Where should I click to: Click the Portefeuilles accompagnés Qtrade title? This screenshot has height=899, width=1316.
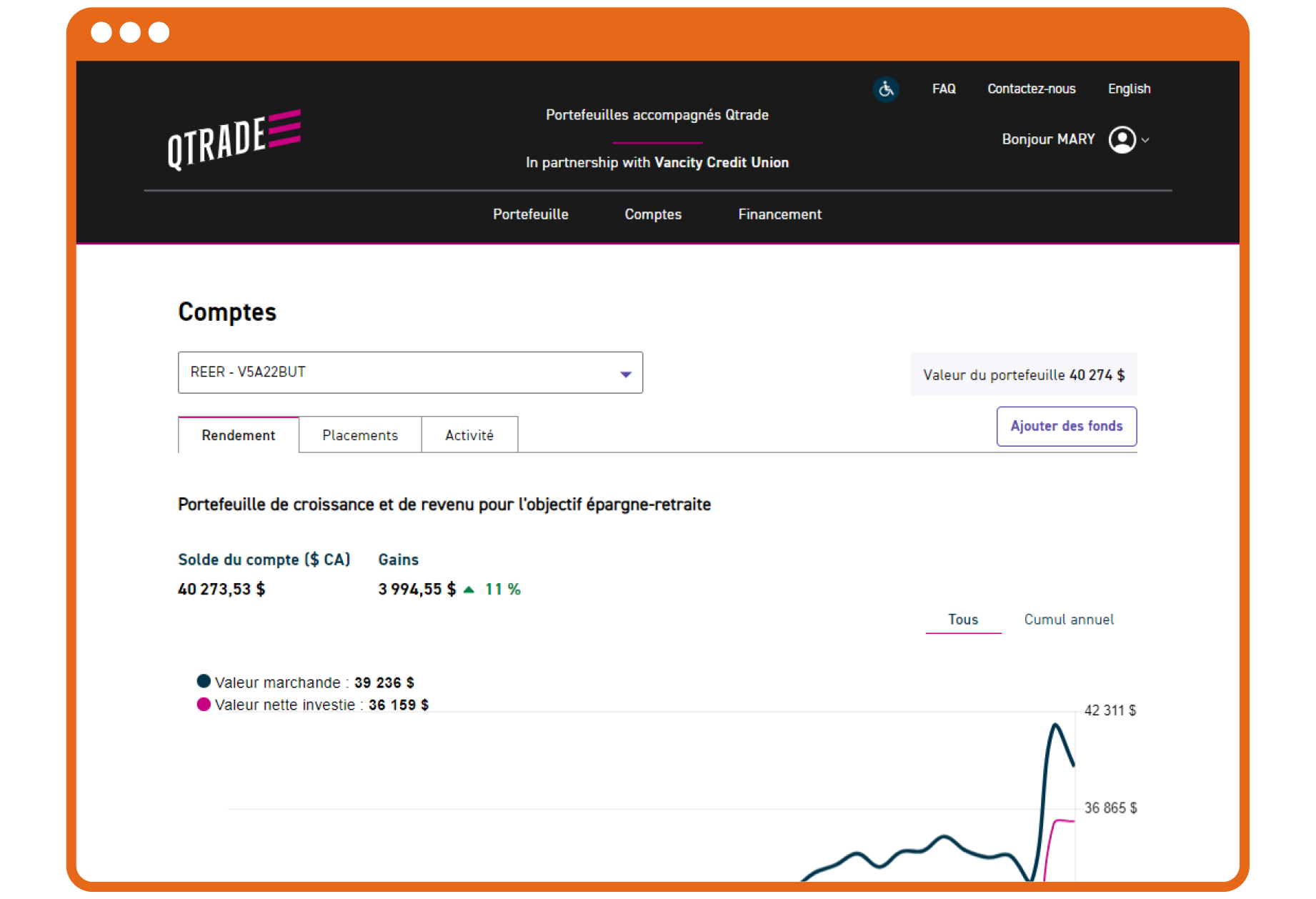pyautogui.click(x=657, y=114)
